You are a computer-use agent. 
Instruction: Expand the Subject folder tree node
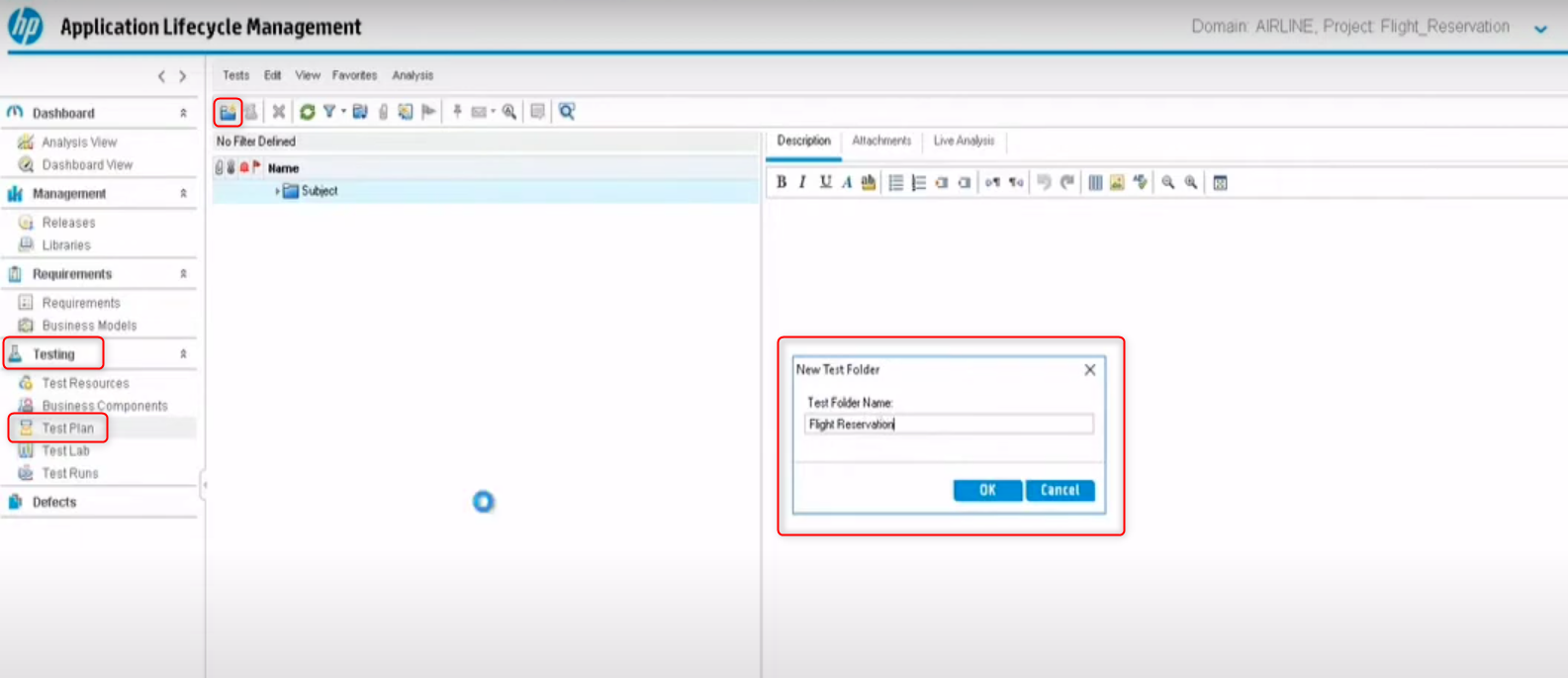tap(277, 191)
